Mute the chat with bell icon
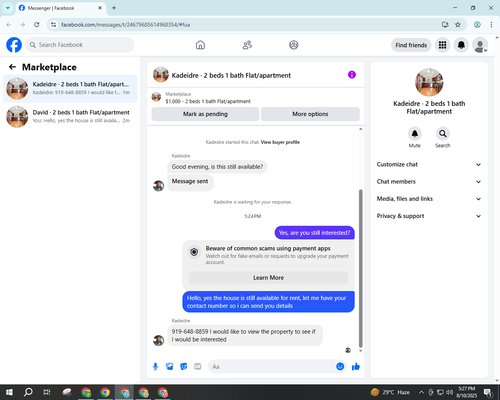500x400 pixels. click(x=415, y=134)
